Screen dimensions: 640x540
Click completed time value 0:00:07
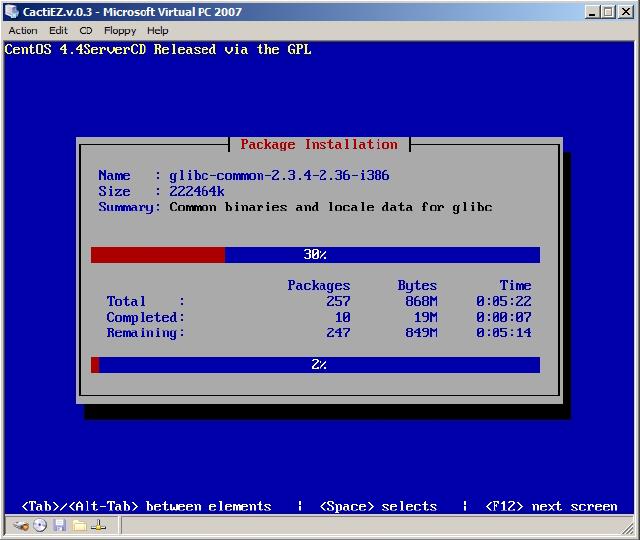(x=504, y=317)
